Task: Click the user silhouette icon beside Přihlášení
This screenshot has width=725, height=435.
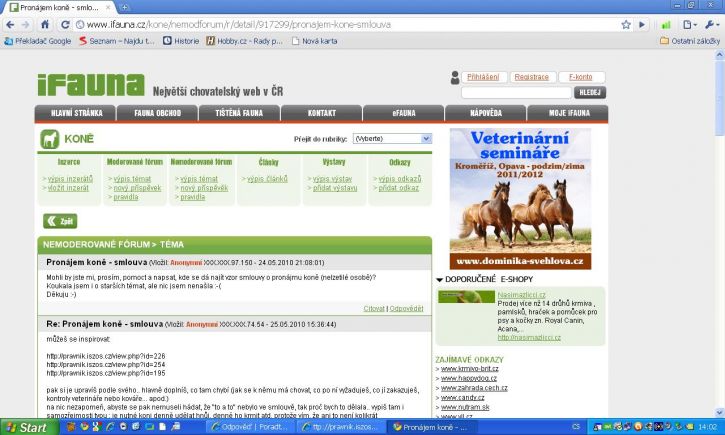Action: pos(455,78)
